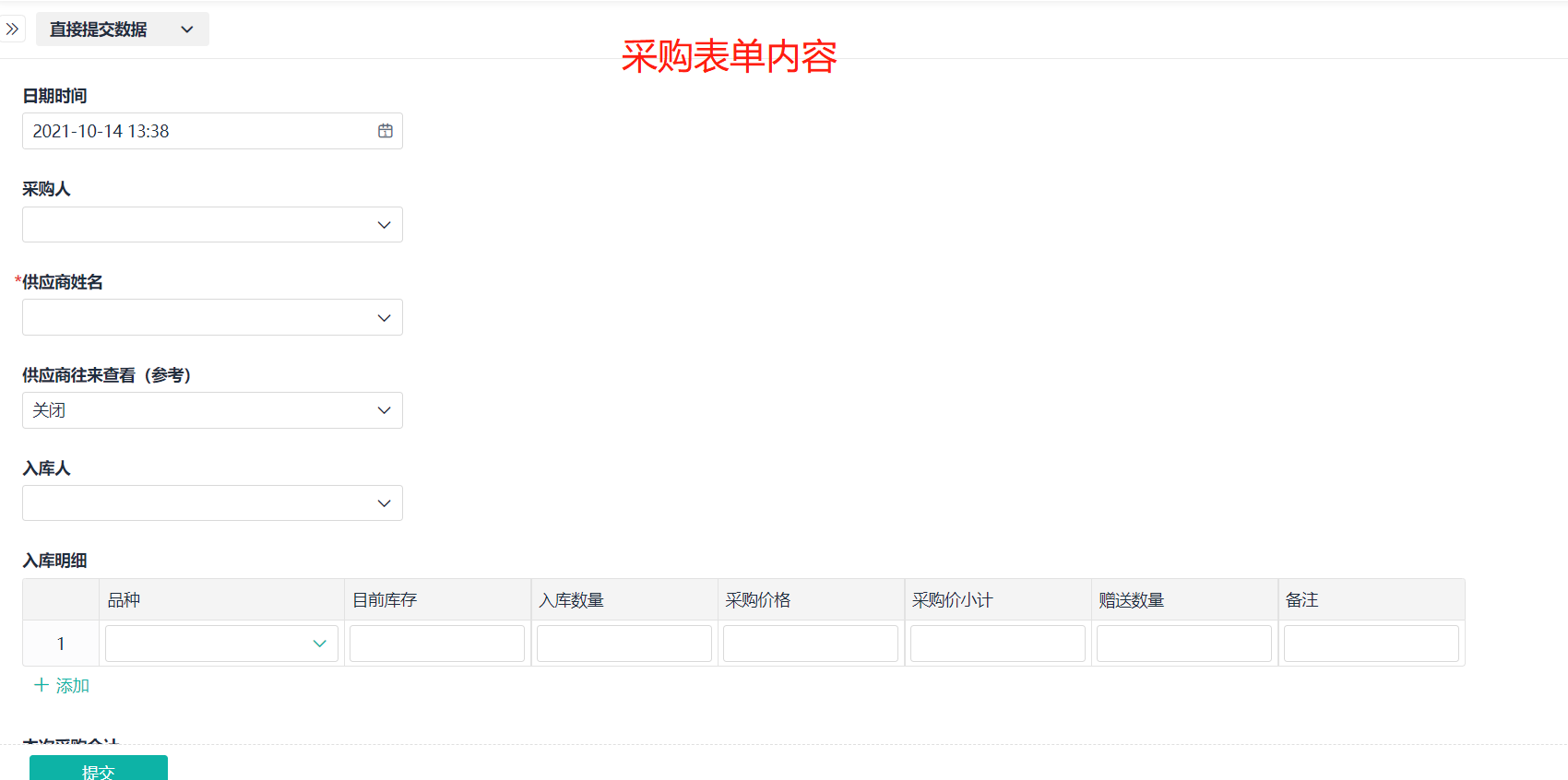Screen dimensions: 1568x780
Task: Click the plus icon to add row
Action: pos(41,685)
